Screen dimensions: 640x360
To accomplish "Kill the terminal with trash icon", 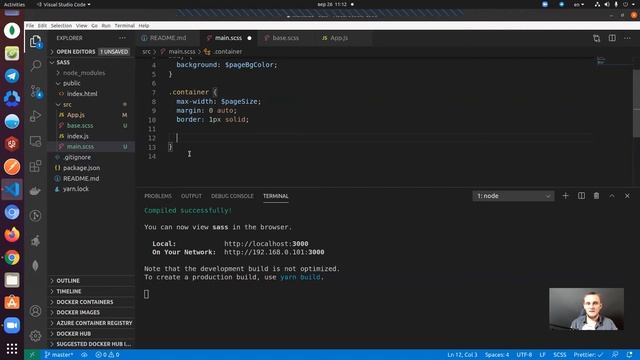I will [x=596, y=196].
